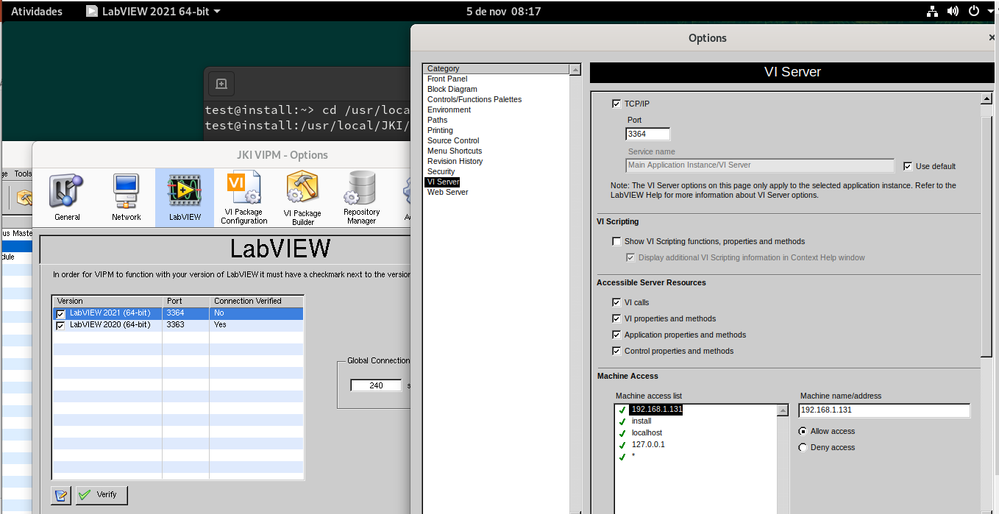
Task: Select the Deny access radio button
Action: click(803, 447)
